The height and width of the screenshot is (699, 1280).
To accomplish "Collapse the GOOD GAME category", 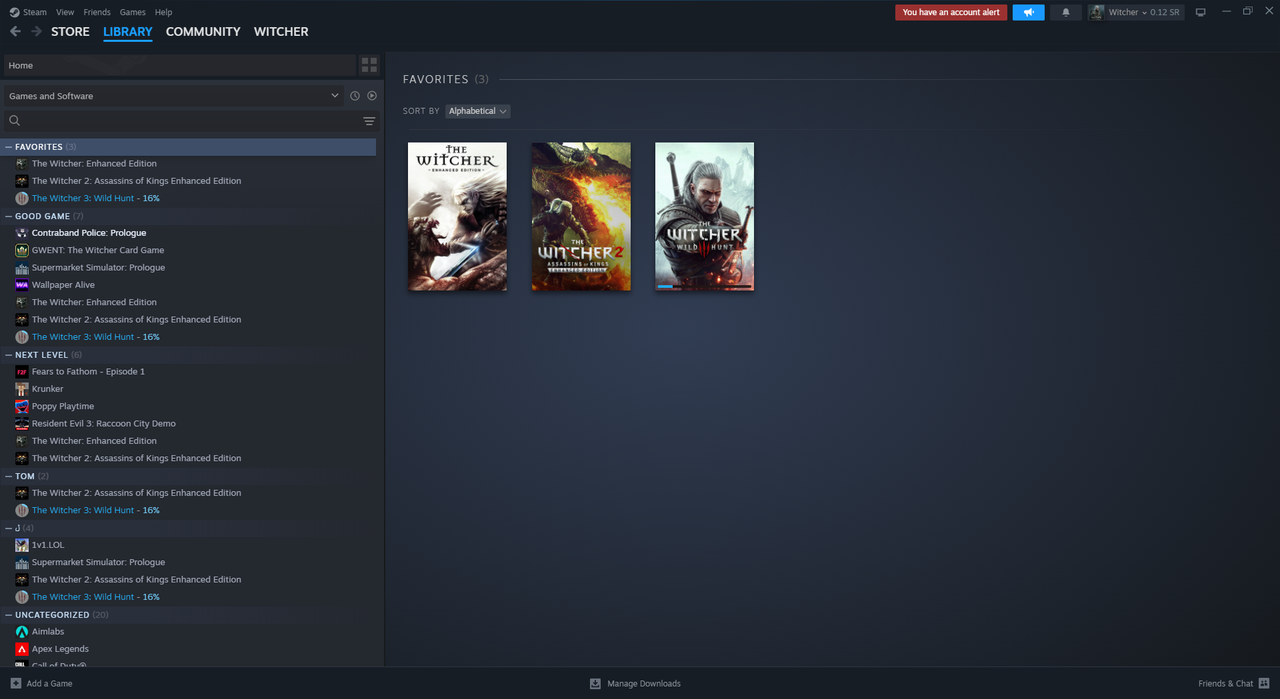I will (8, 216).
